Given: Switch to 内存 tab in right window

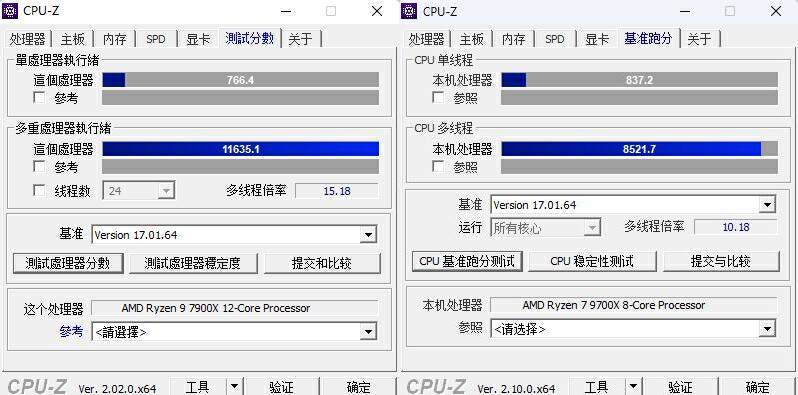Looking at the screenshot, I should click(513, 39).
